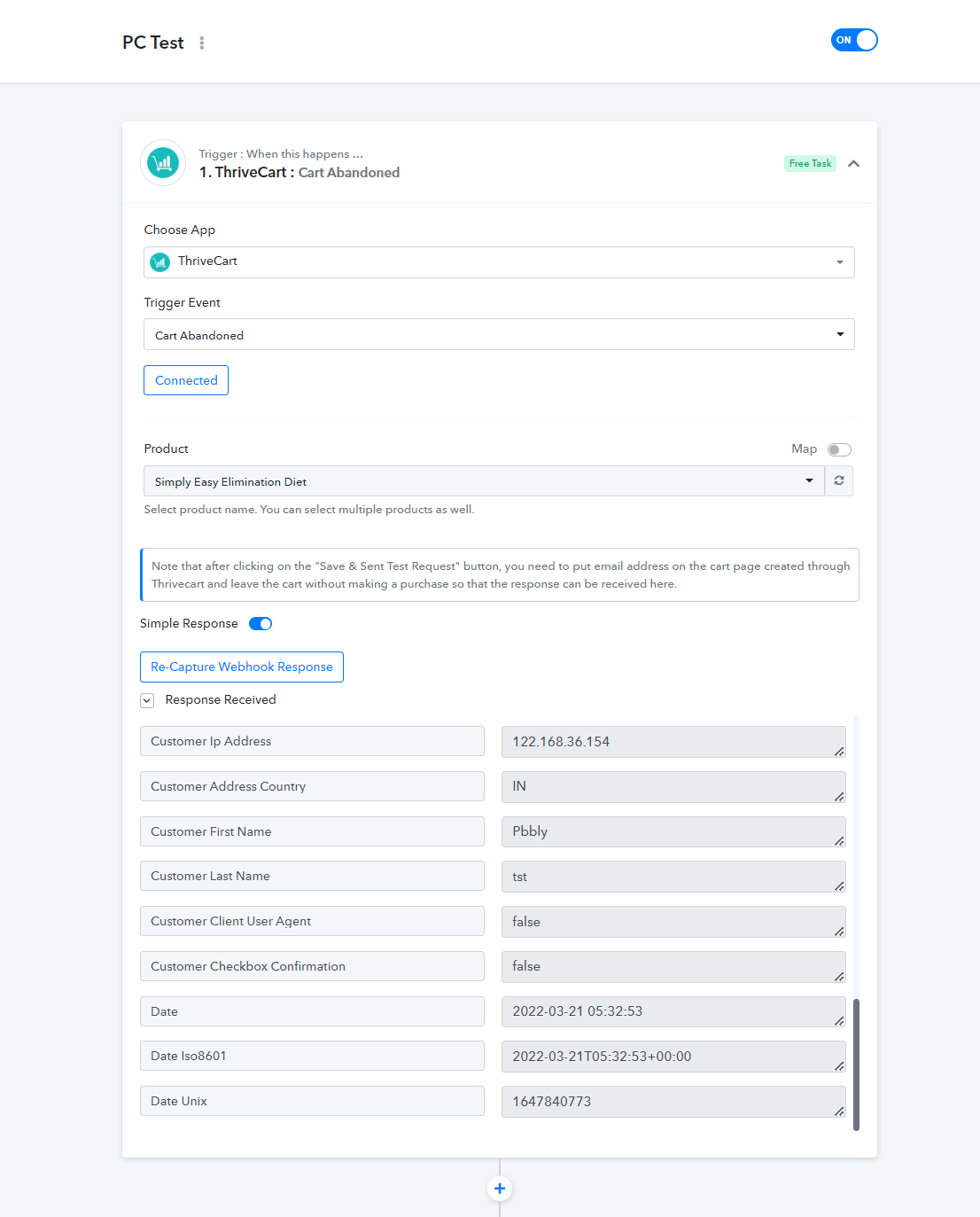The height and width of the screenshot is (1217, 980).
Task: Open the Choose App dropdown showing ThriveCart
Action: coord(499,262)
